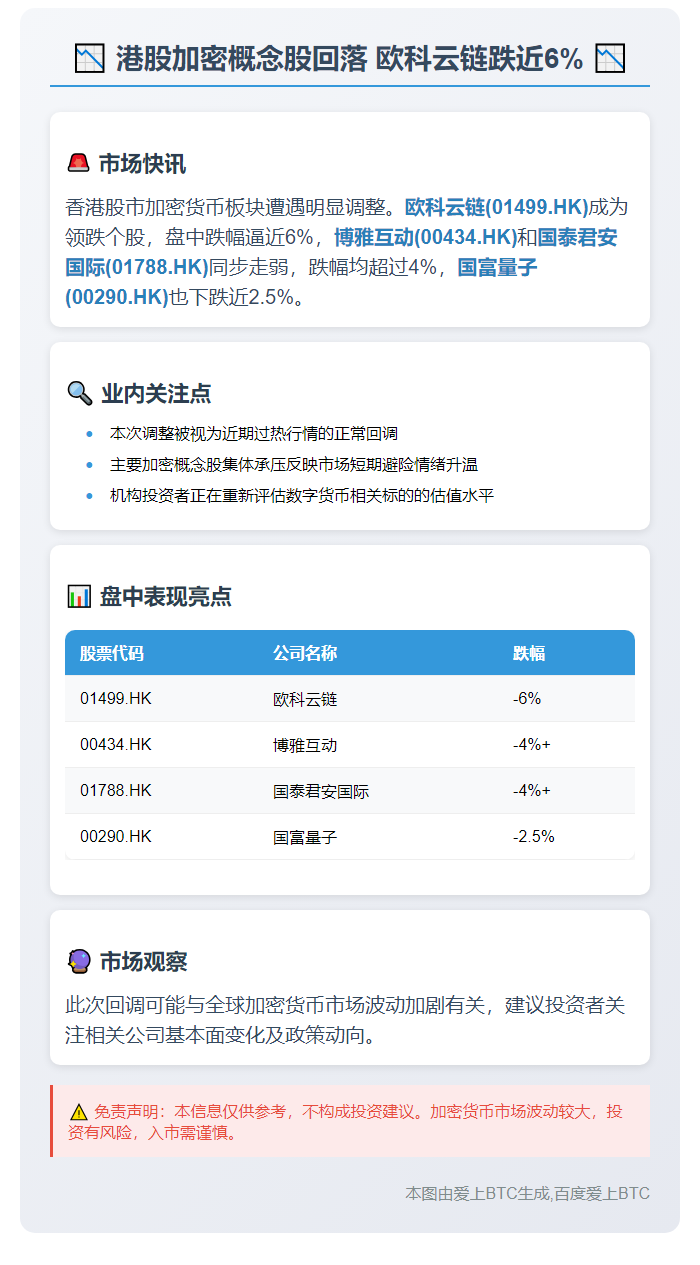Click the footer 本图由爱上BTC生成 text

tap(527, 1193)
